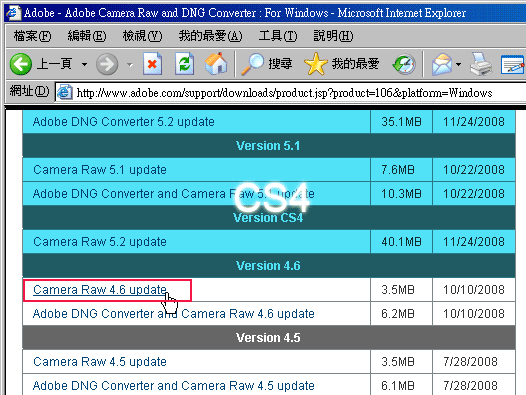Screen dimensions: 526x395
Task: Open Adobe DNG Converter 5.2 update link
Action: pos(123,121)
